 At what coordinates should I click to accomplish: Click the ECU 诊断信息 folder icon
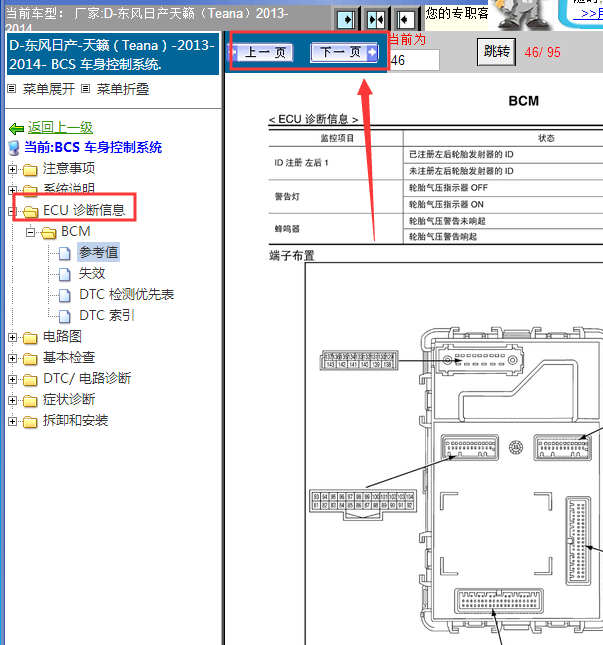[x=30, y=211]
